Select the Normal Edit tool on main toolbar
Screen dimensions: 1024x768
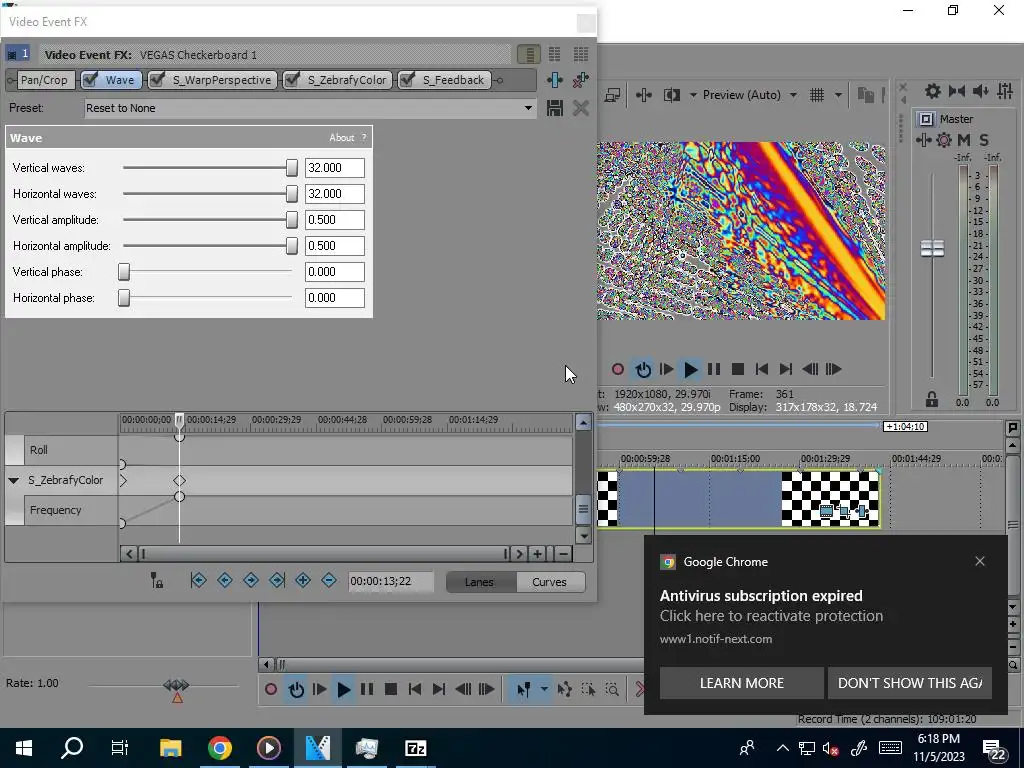[x=524, y=690]
